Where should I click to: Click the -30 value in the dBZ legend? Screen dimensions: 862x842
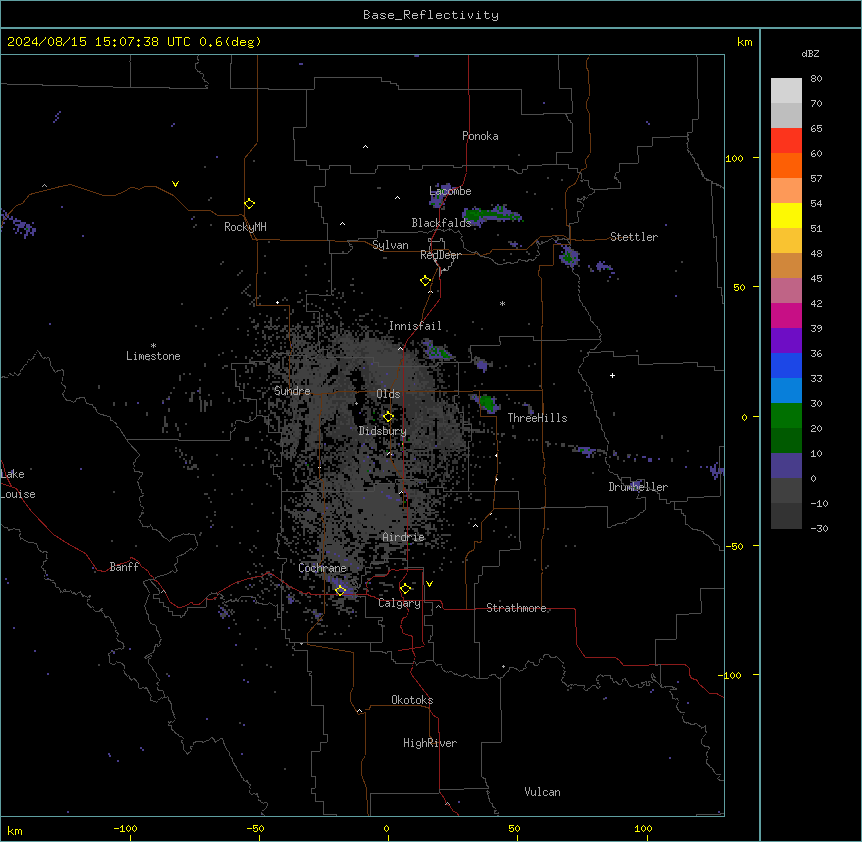[x=819, y=528]
